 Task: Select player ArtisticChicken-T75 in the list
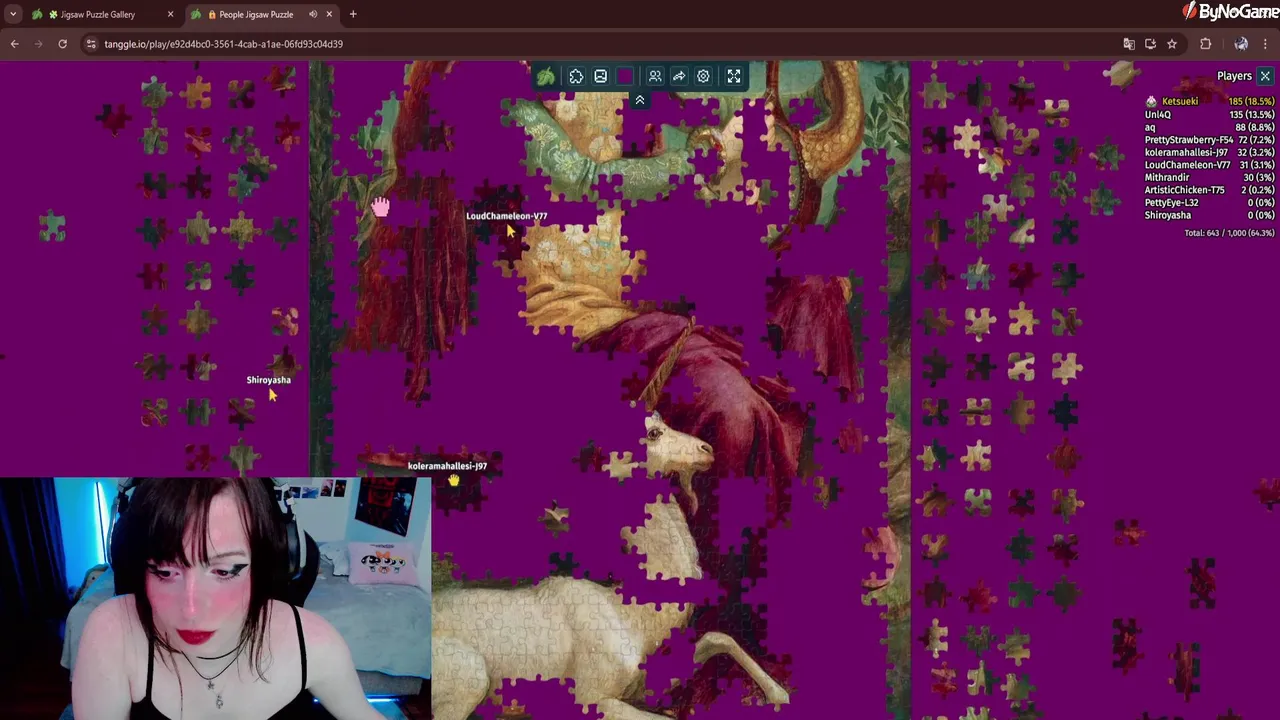1209,190
